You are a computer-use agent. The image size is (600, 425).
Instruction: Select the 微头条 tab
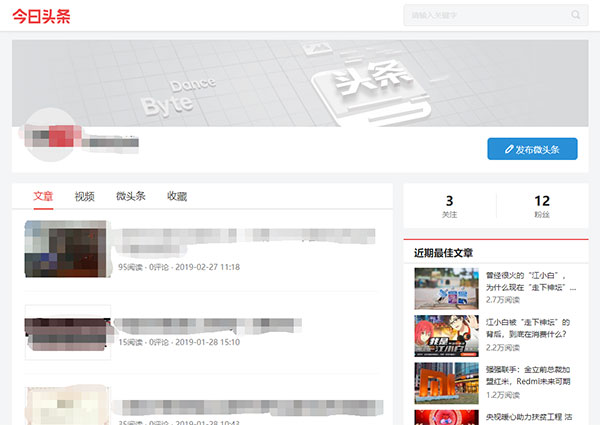(x=131, y=196)
